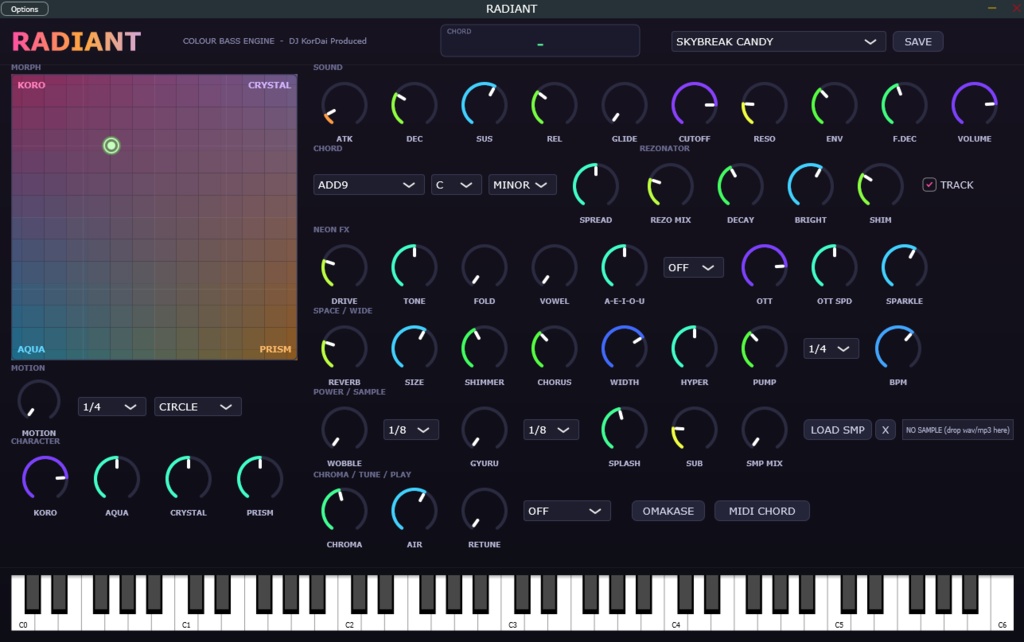Click the REL release knob
This screenshot has width=1024, height=642.
pos(554,105)
